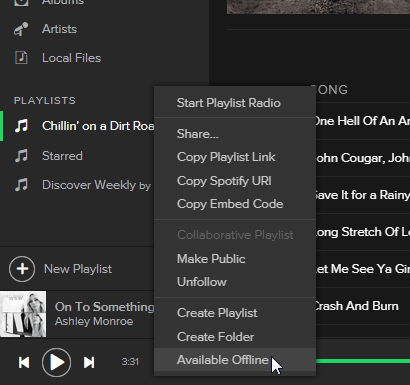The image size is (410, 385).
Task: Skip to the next track
Action: tap(89, 362)
